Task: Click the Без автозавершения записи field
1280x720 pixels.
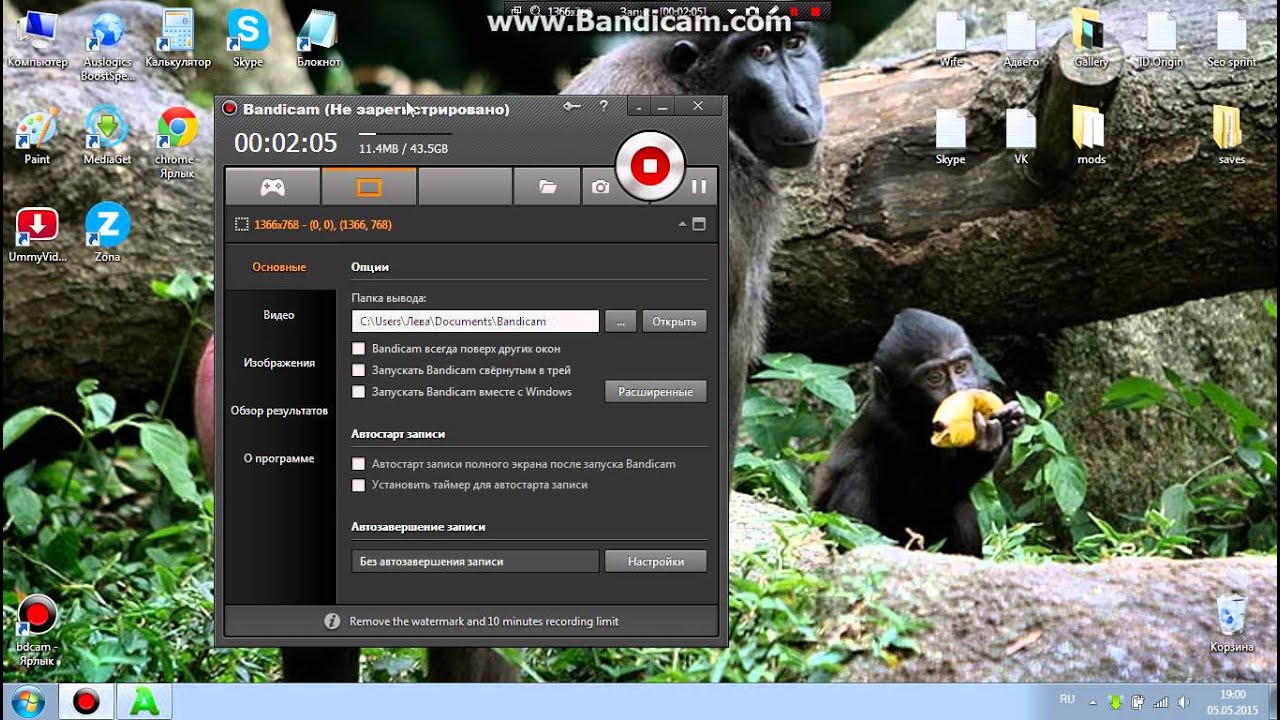Action: [475, 561]
